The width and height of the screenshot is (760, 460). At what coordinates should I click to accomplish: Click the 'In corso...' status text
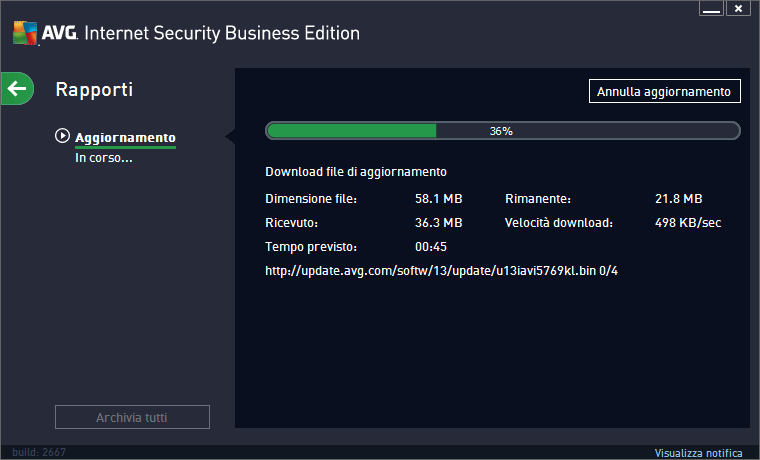tap(104, 158)
